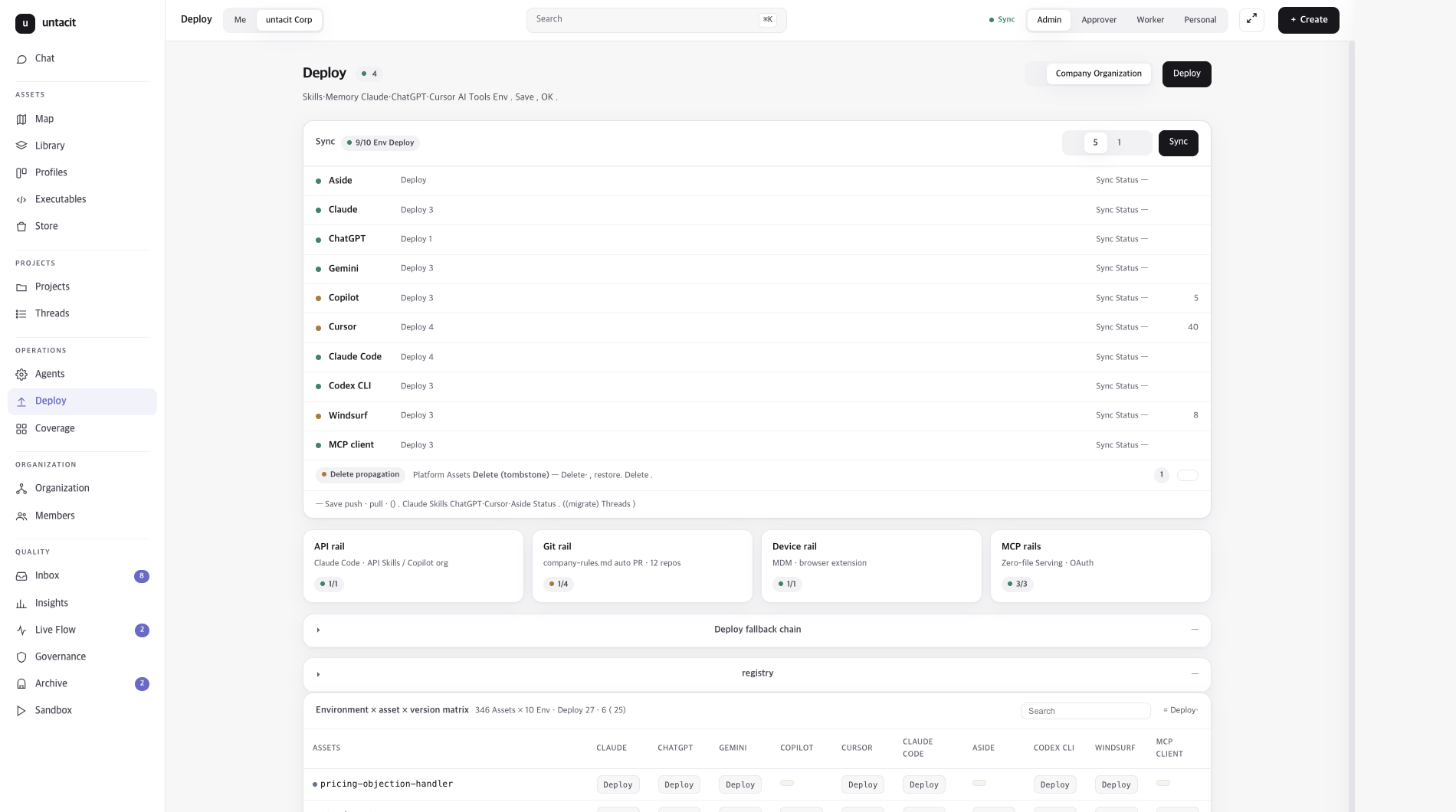Screen dimensions: 1456x812
Task: Click the fullscreen expand icon
Action: coord(1251,20)
